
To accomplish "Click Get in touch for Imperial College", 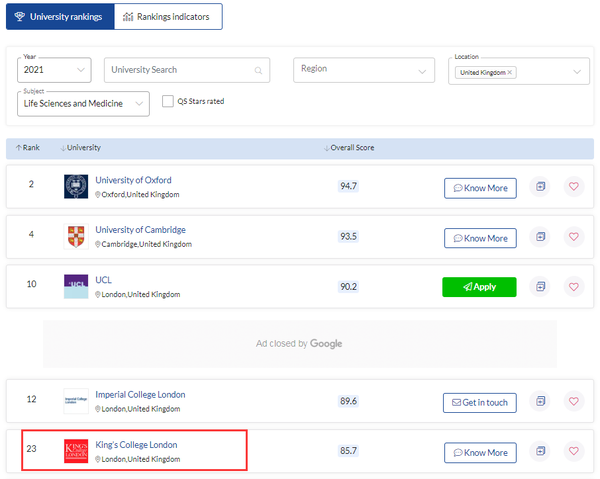I will tap(480, 403).
